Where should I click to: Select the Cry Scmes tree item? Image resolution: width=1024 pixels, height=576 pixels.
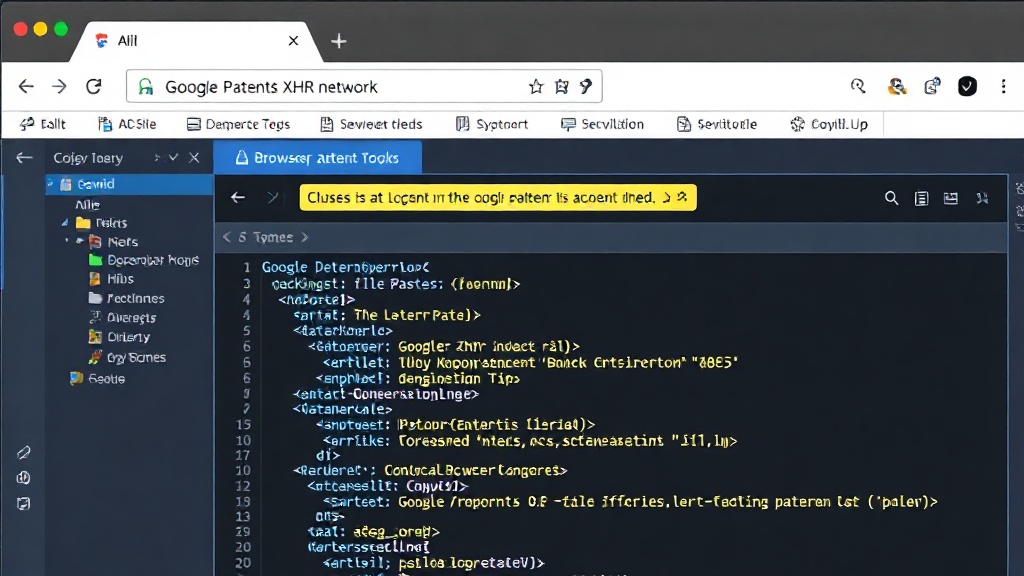click(x=127, y=357)
